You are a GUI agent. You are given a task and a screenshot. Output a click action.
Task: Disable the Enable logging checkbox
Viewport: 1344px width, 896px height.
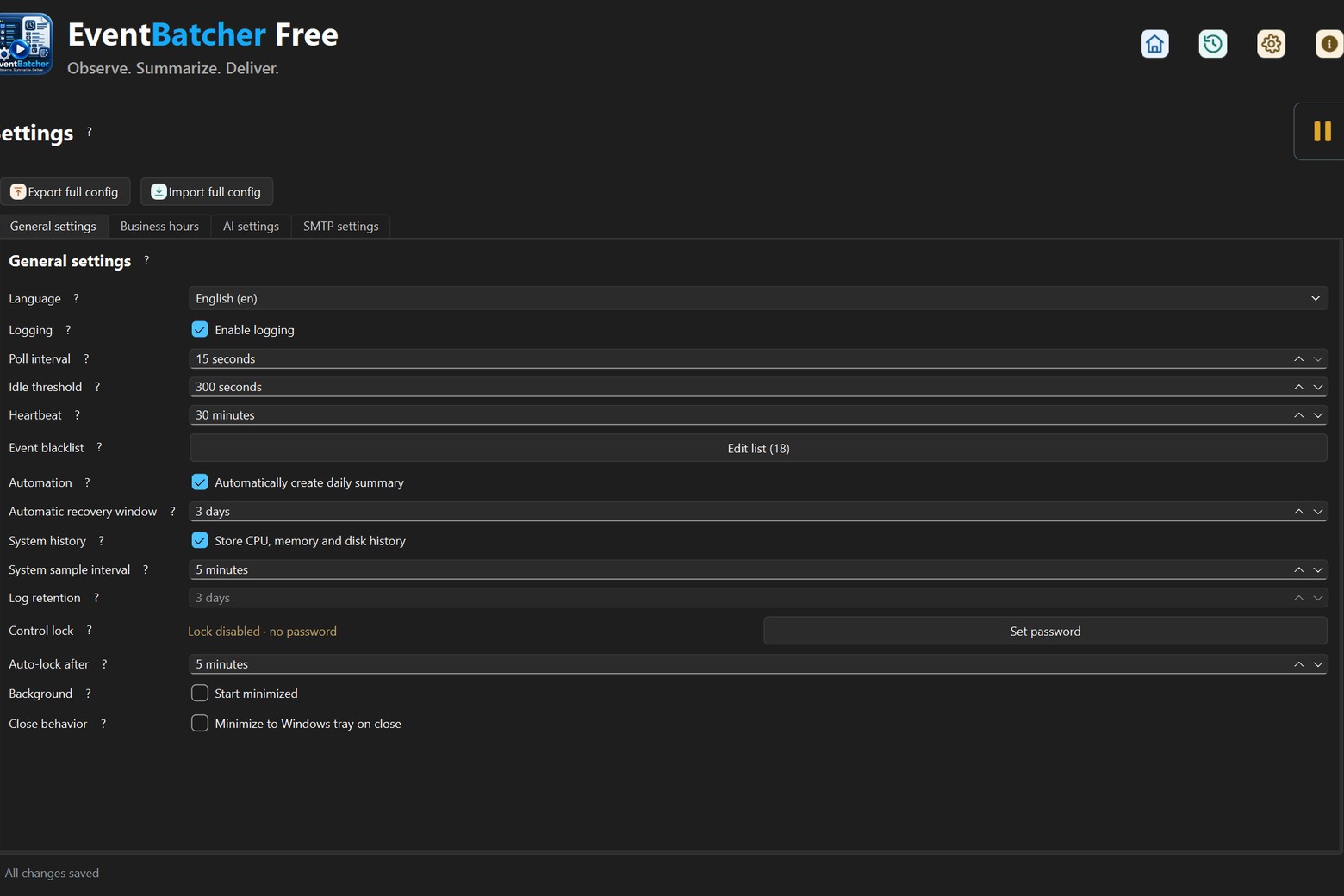point(200,329)
